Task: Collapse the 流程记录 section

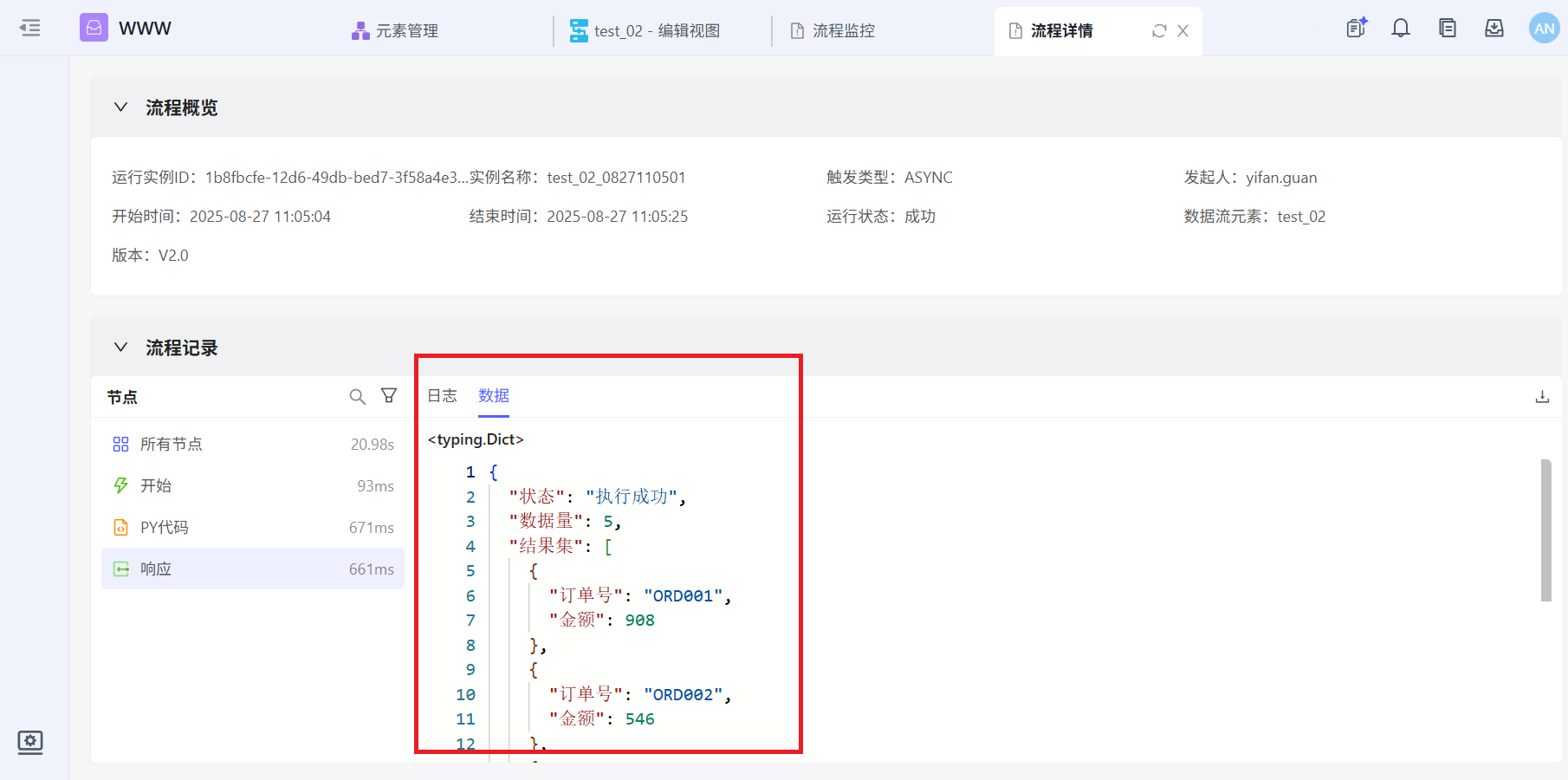Action: 121,348
